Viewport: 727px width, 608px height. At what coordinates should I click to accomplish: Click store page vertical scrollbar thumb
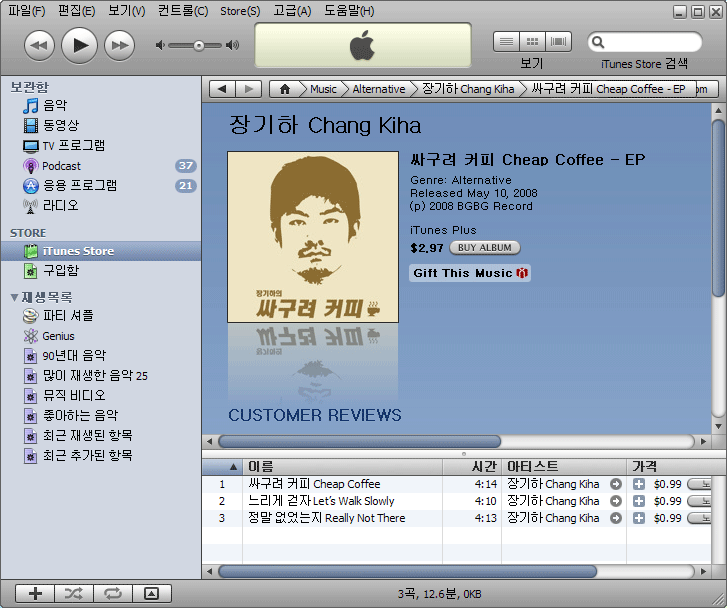point(718,208)
